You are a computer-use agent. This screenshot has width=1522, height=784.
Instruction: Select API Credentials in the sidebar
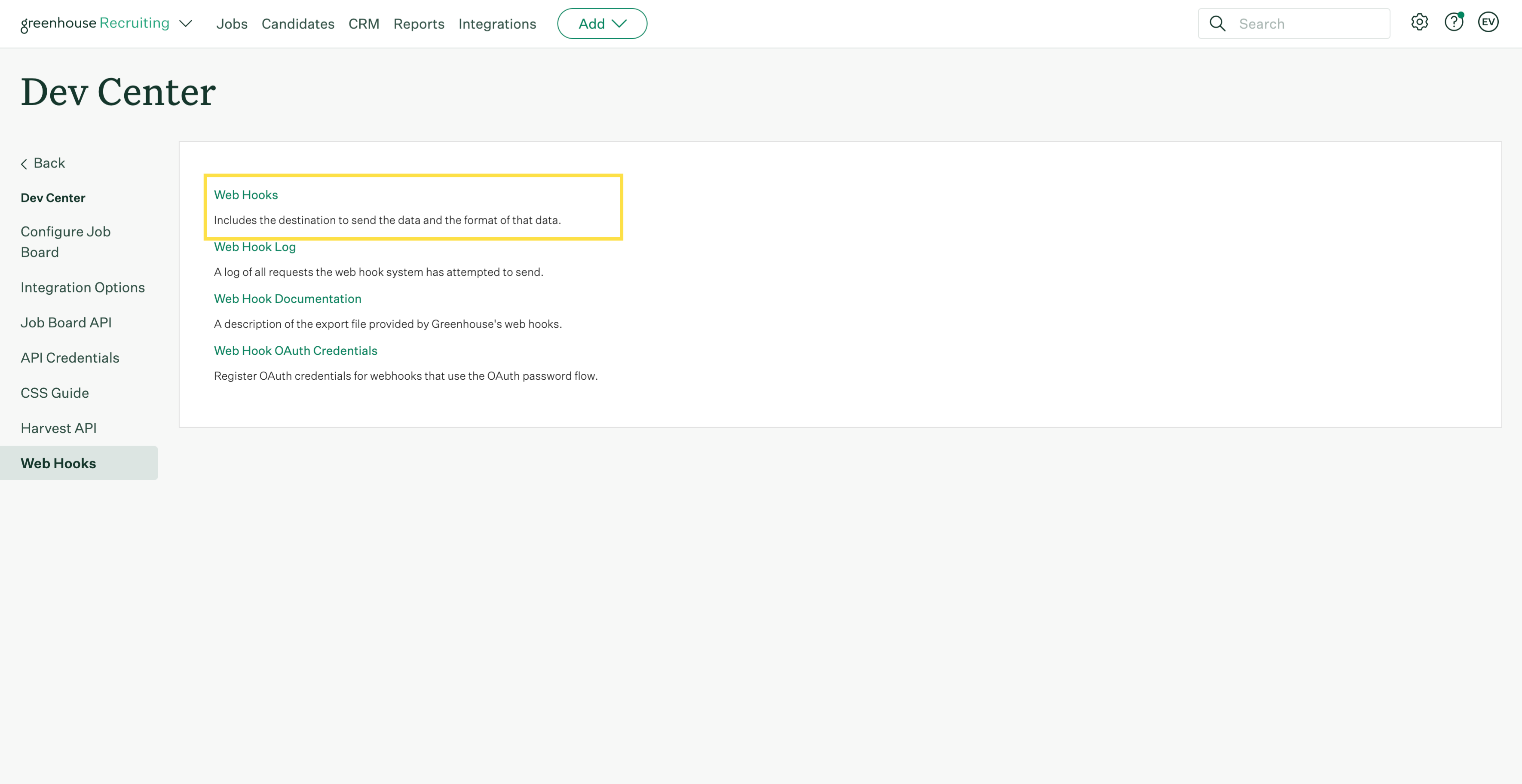(x=70, y=358)
